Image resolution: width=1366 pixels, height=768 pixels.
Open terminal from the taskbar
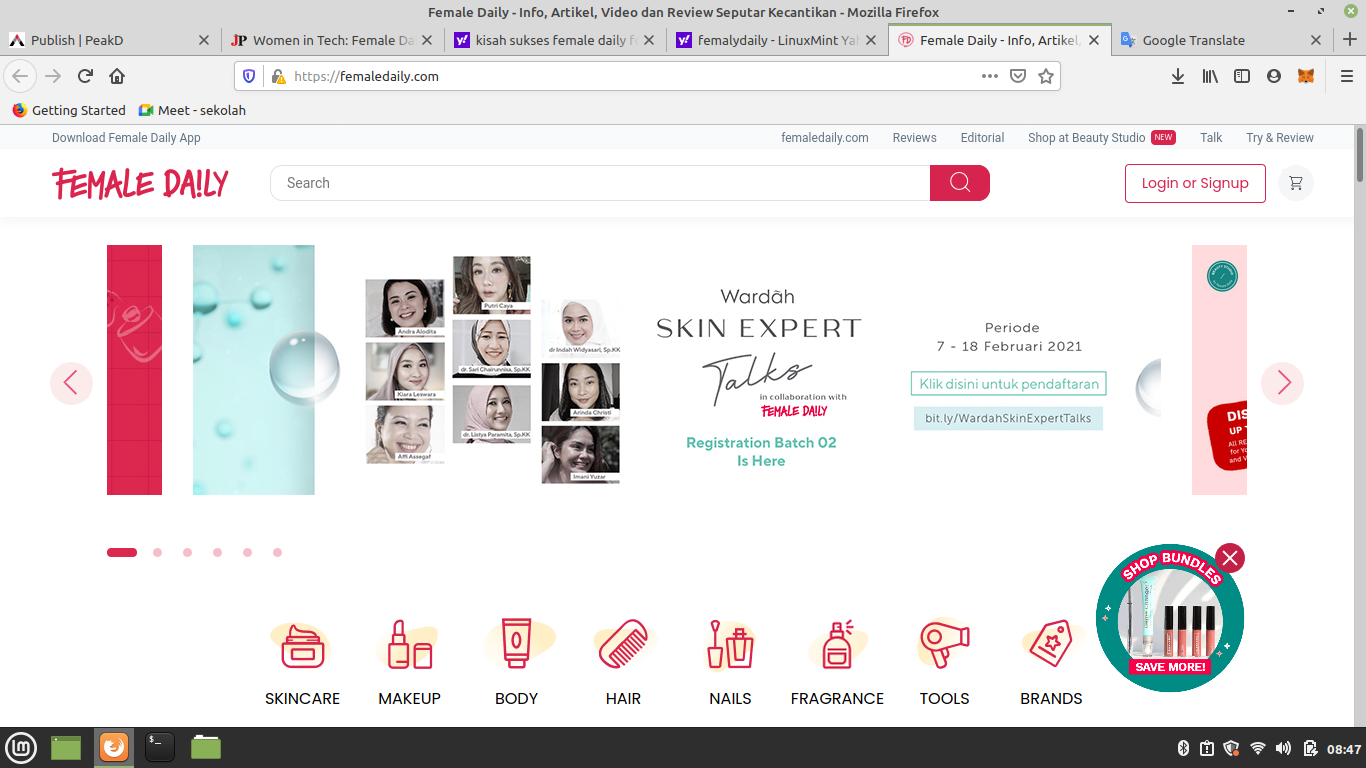coord(160,747)
